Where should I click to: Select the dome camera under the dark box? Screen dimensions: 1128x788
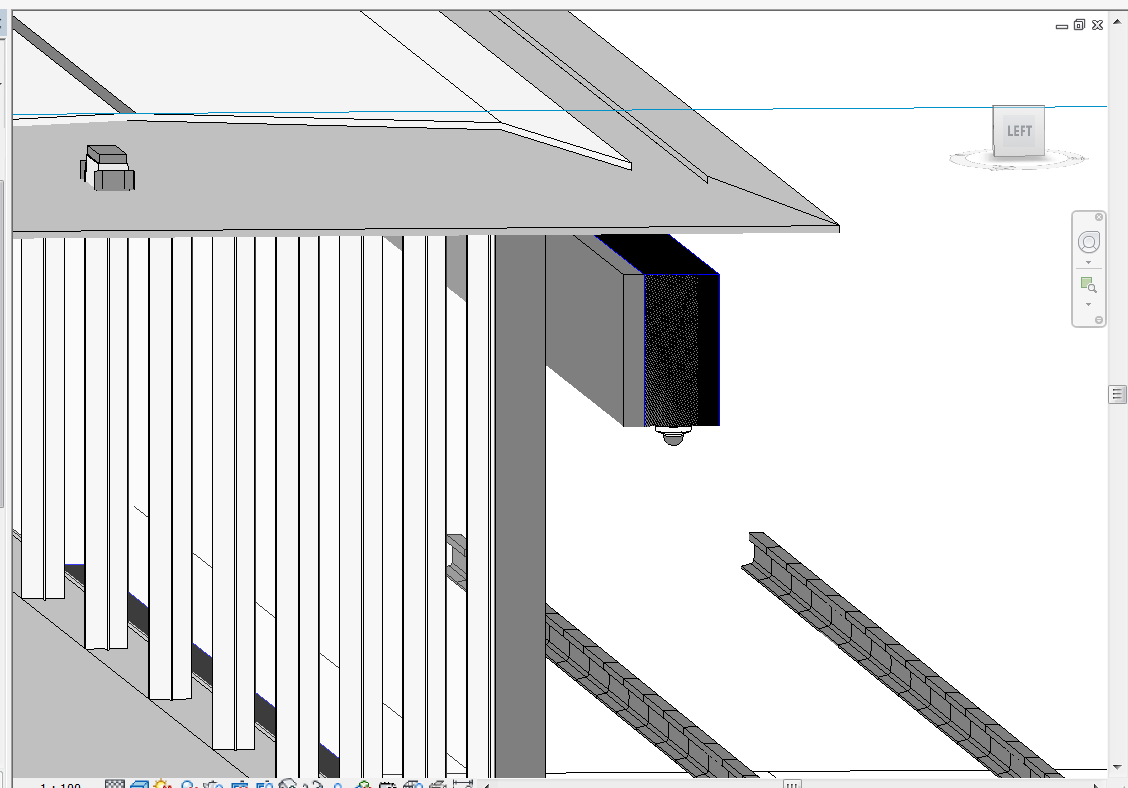pyautogui.click(x=673, y=434)
